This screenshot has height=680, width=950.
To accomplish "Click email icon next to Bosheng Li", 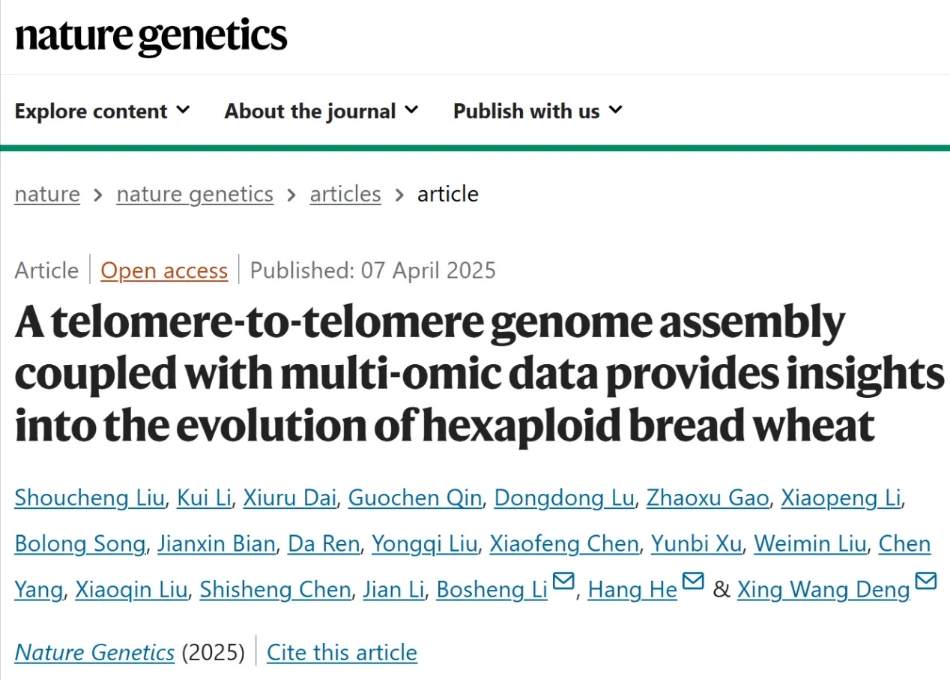I will [x=564, y=582].
